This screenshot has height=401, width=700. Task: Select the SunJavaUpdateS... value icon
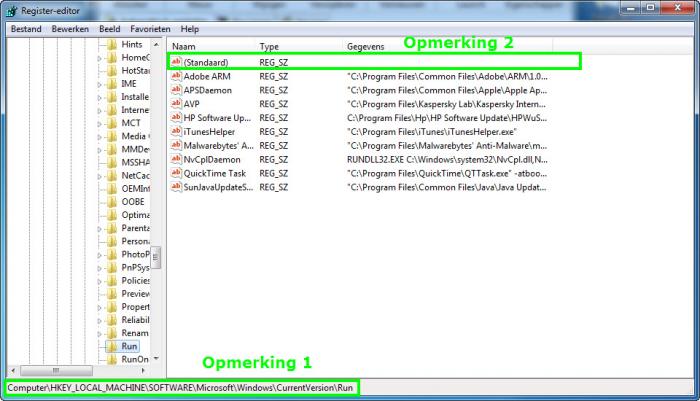click(x=176, y=187)
